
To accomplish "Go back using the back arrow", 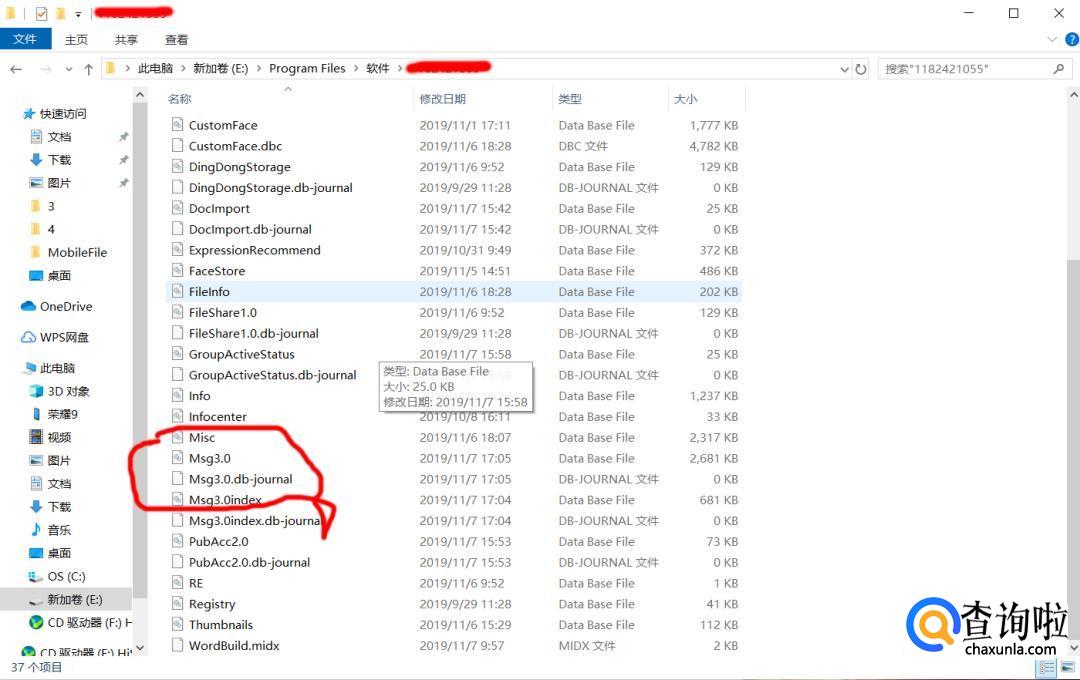I will point(17,69).
